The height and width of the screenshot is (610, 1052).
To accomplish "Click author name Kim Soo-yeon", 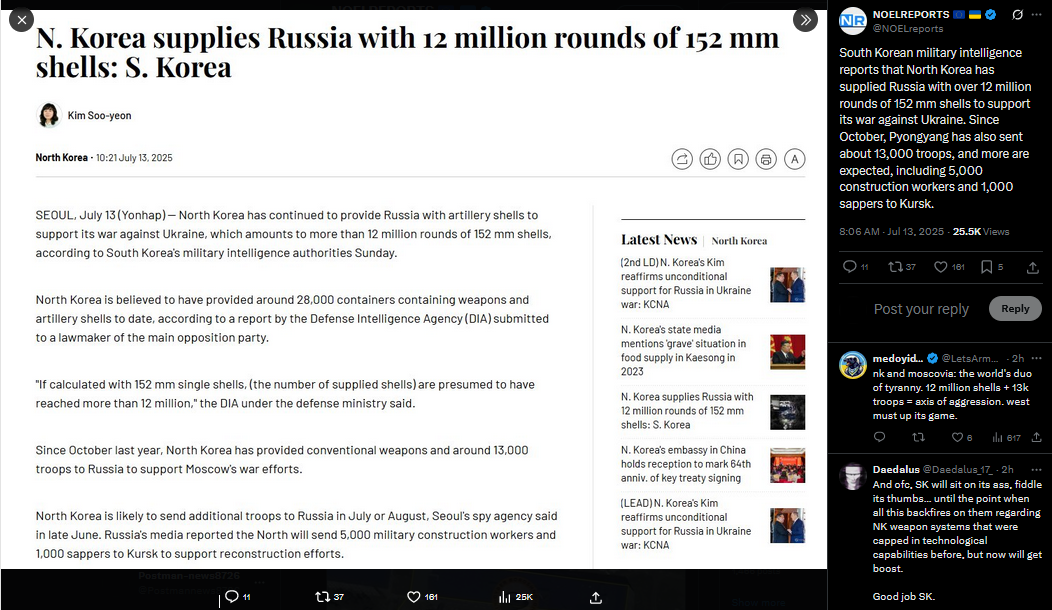I will click(x=99, y=115).
